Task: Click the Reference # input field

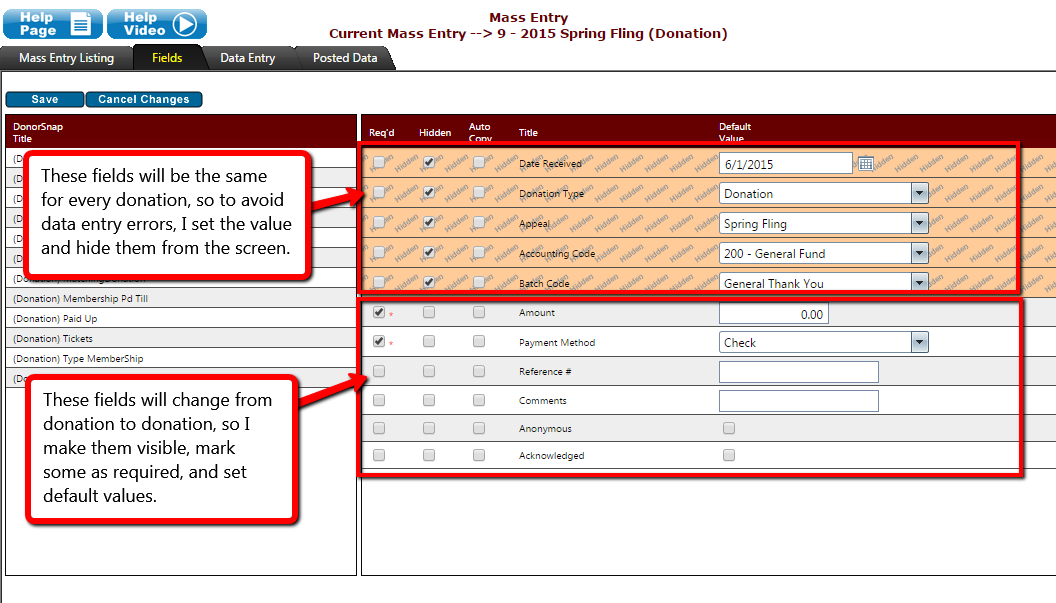Action: [x=798, y=372]
